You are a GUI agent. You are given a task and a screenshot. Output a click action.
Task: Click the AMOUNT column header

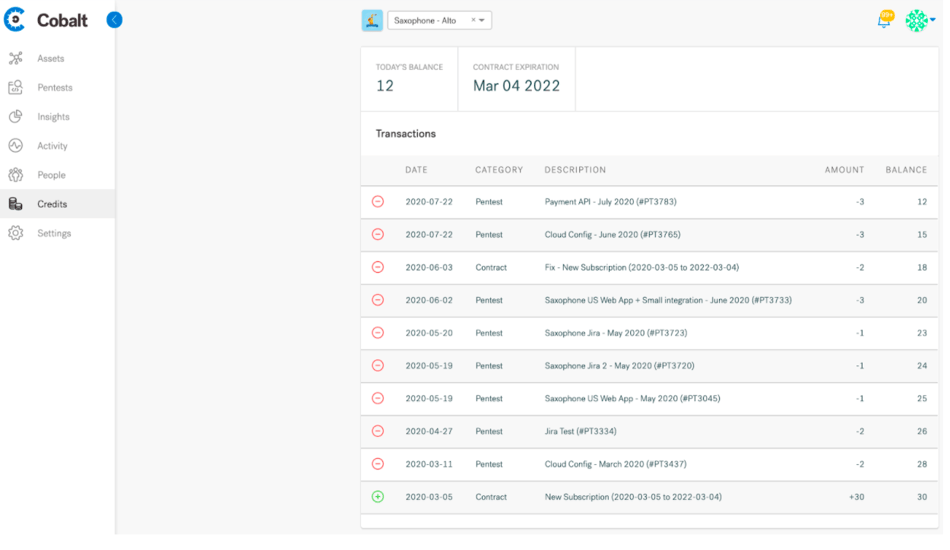click(x=844, y=170)
